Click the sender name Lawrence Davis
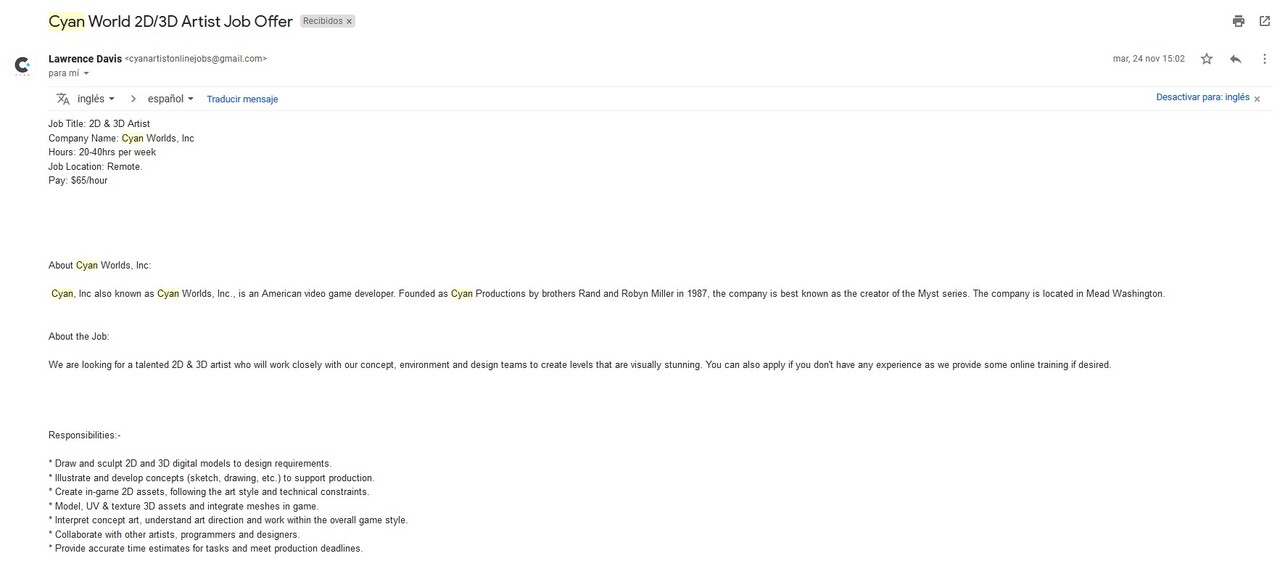Image resolution: width=1280 pixels, height=577 pixels. pyautogui.click(x=85, y=59)
